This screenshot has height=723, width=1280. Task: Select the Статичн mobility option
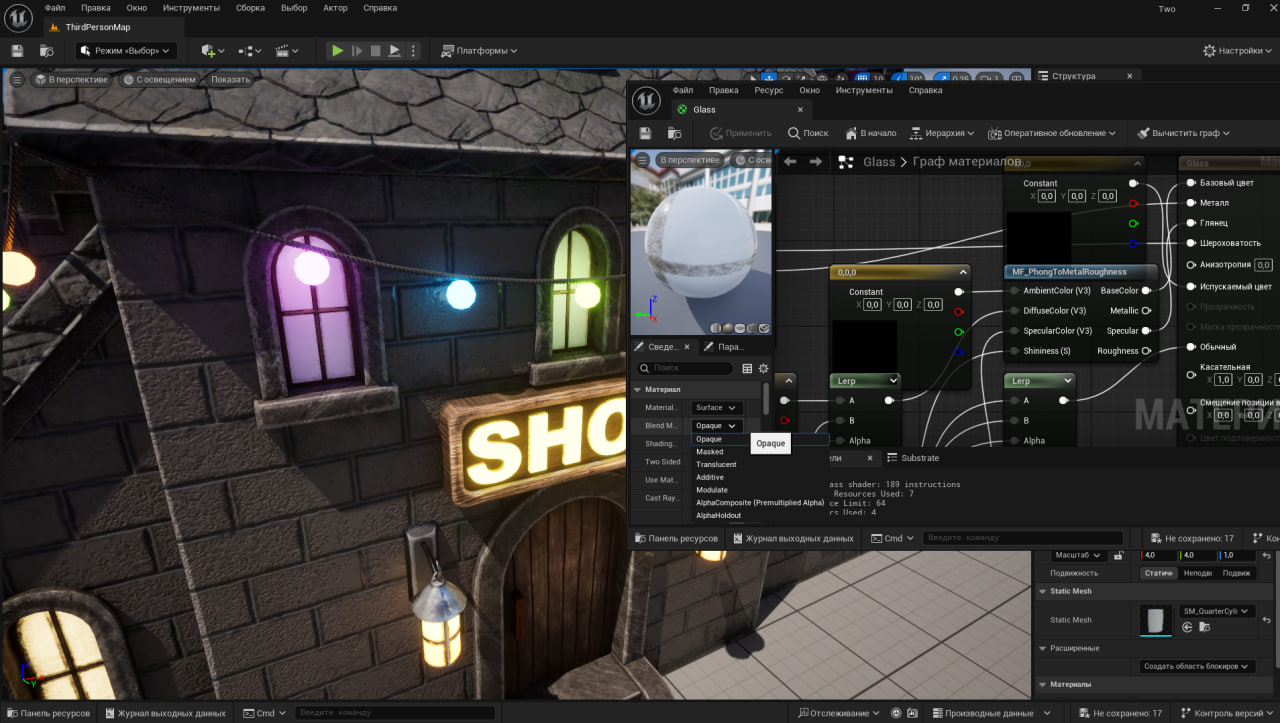click(x=1158, y=573)
